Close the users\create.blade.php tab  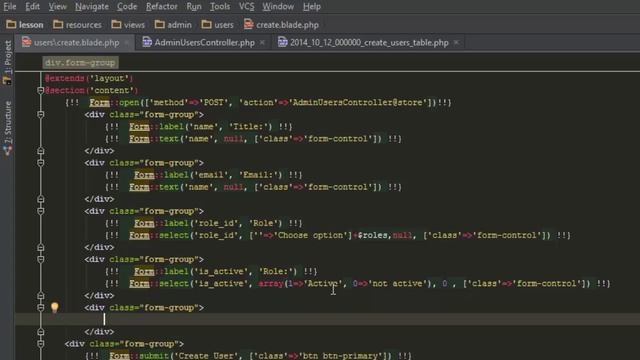pos(127,42)
